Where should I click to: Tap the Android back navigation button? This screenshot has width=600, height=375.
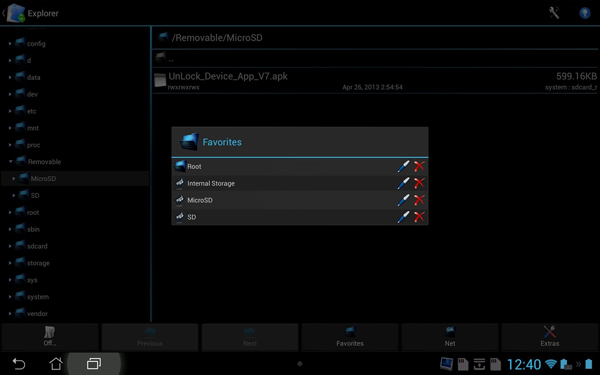coord(18,364)
